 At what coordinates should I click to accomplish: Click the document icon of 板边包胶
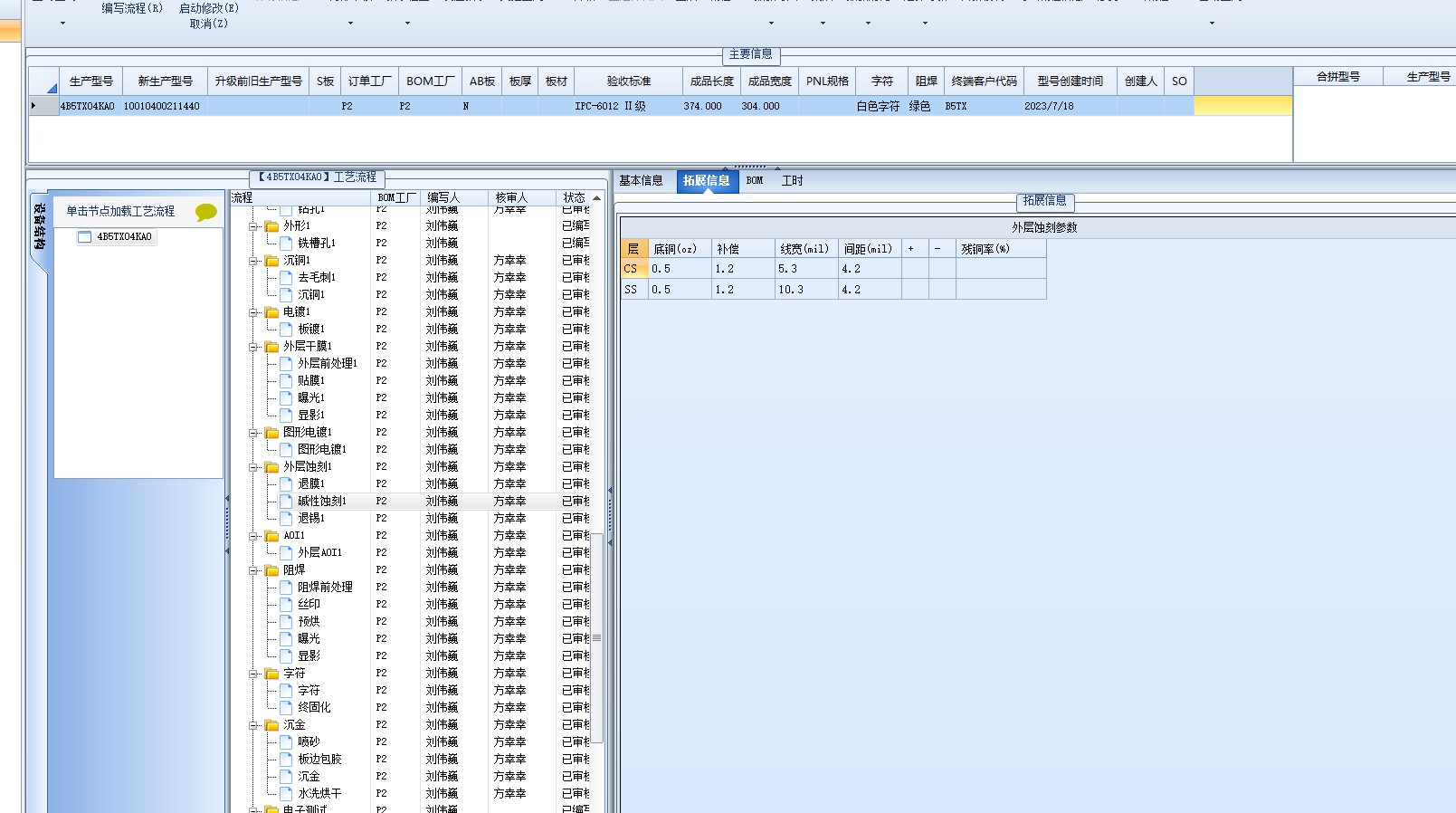[x=287, y=760]
